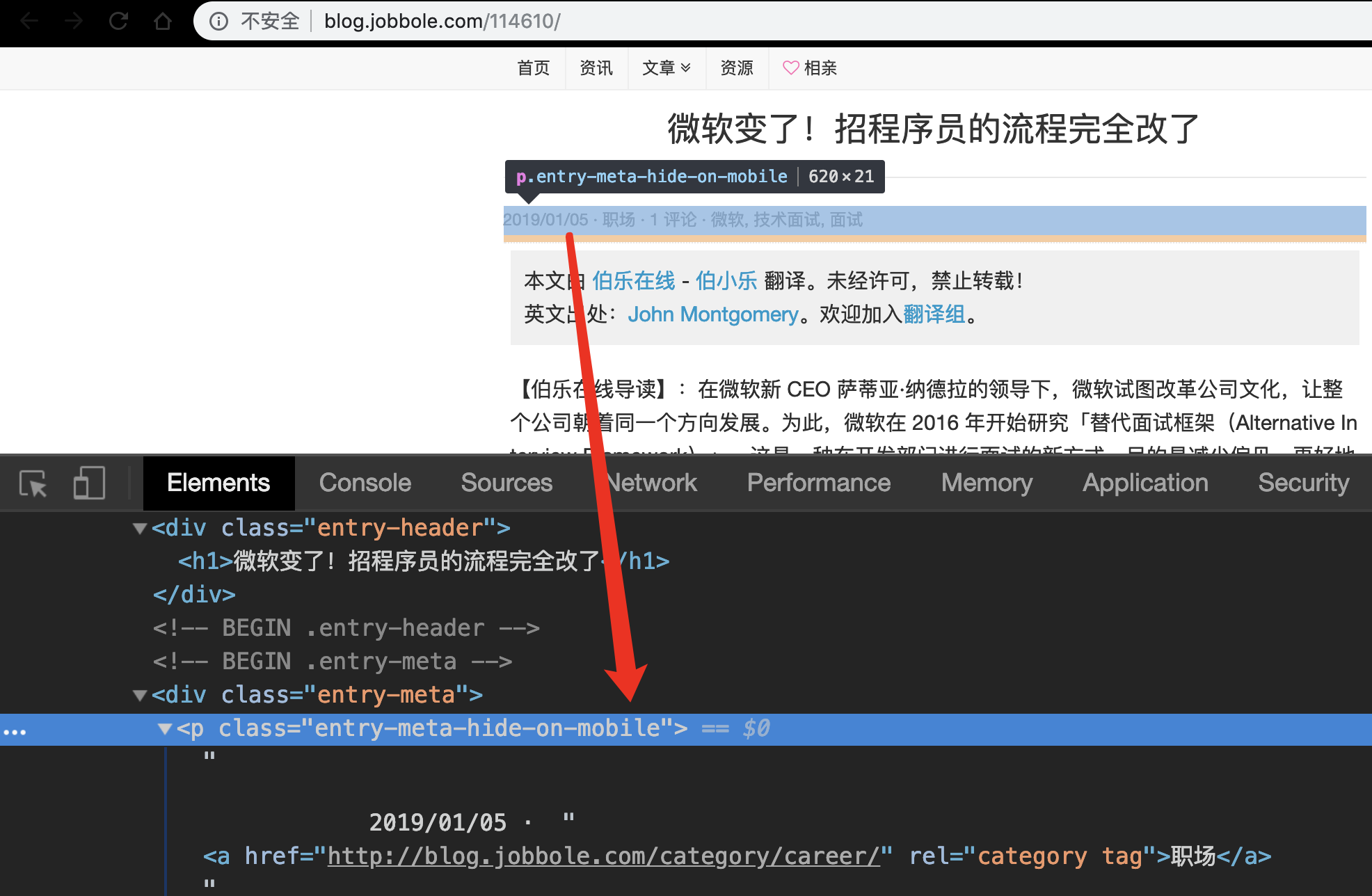Click the heart icon next to 相亲
This screenshot has height=896, width=1372.
coord(791,67)
